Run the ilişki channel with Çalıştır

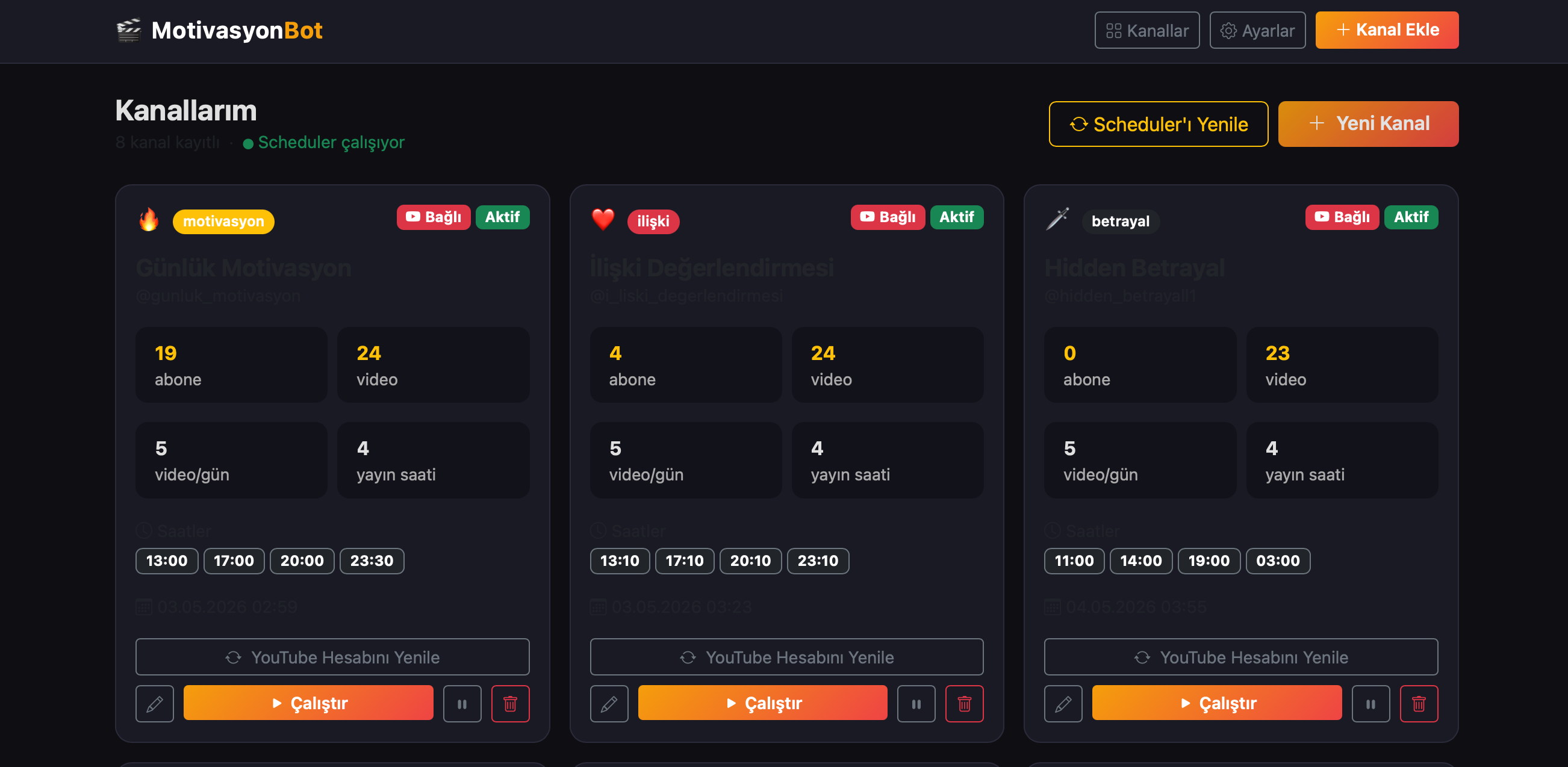pos(763,703)
